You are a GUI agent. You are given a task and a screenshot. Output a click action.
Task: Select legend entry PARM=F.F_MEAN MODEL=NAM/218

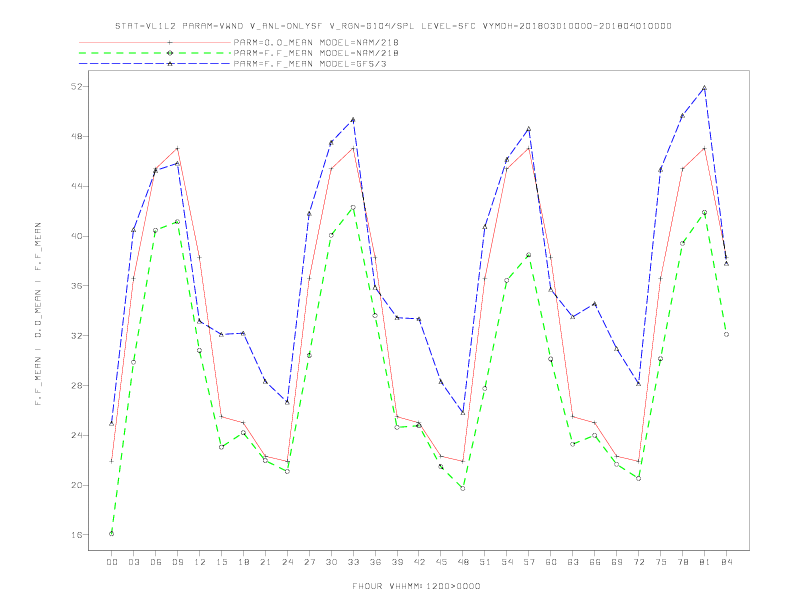point(316,53)
